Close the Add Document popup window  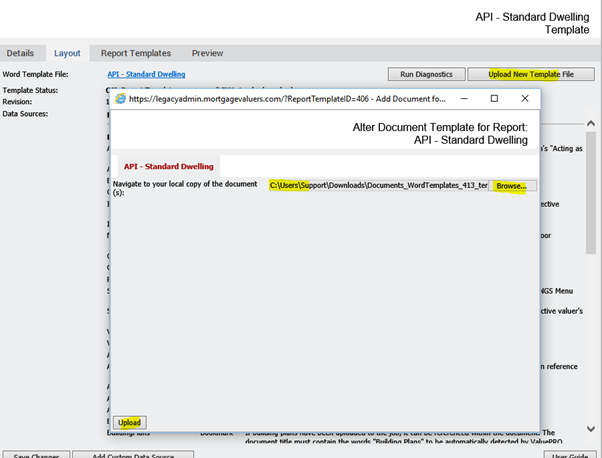point(525,99)
